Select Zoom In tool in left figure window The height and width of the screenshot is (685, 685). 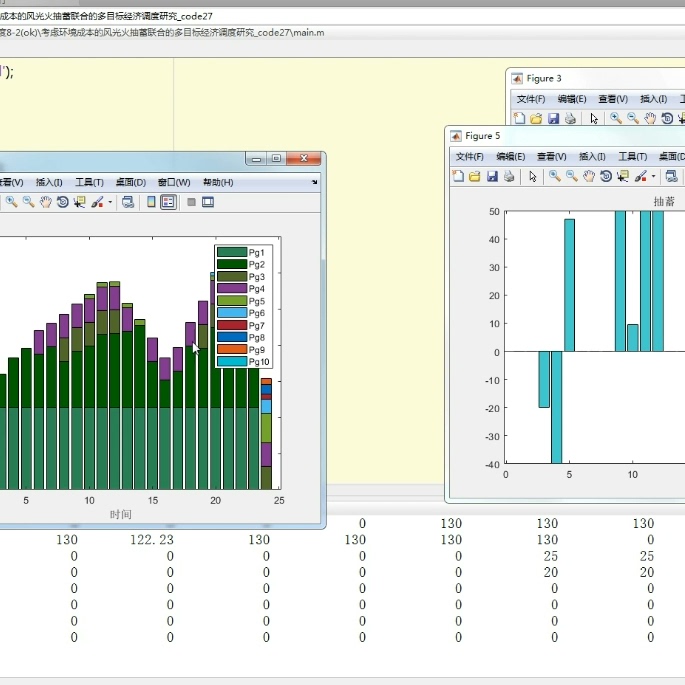tap(12, 202)
